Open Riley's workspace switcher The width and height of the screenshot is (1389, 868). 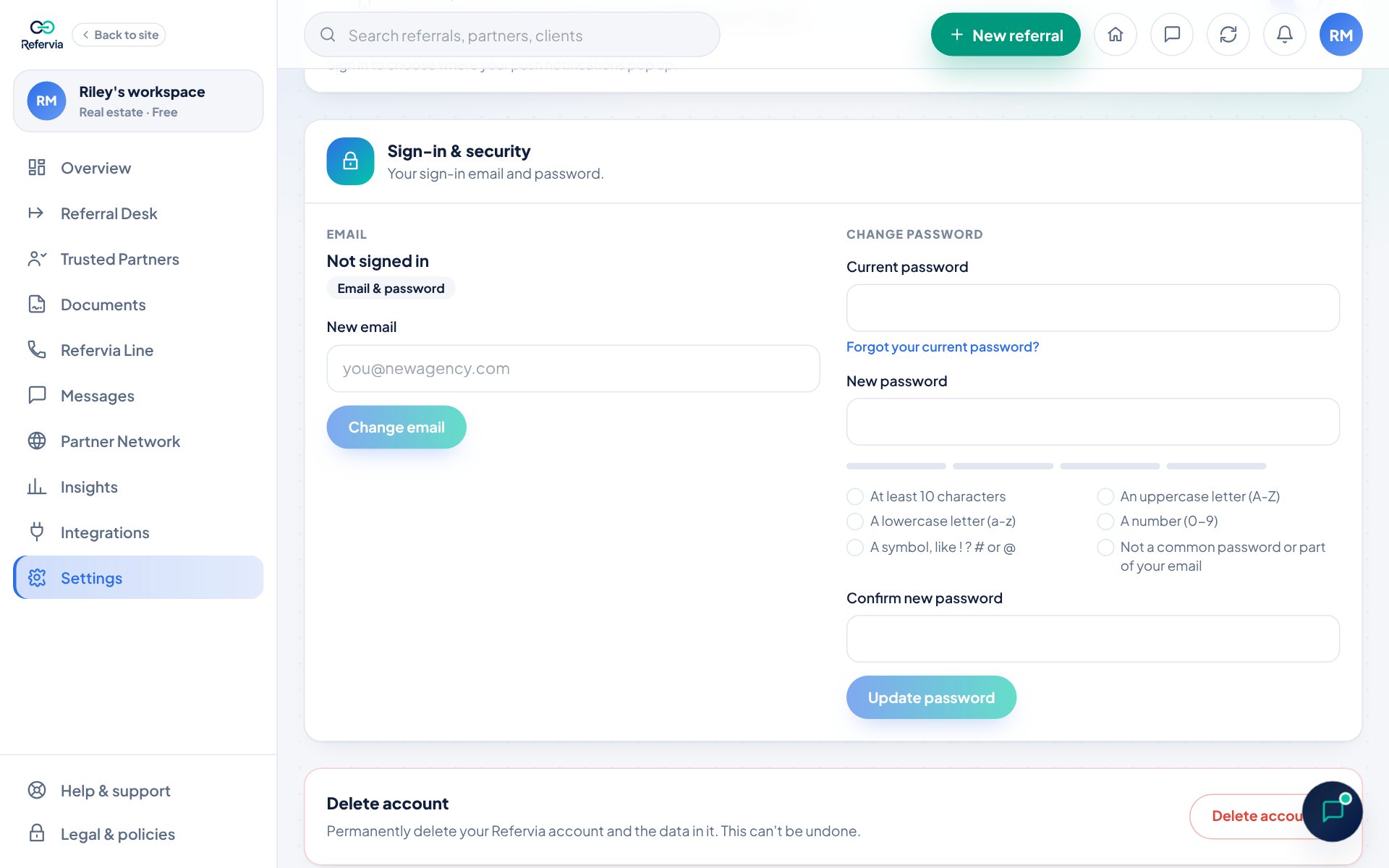[138, 101]
